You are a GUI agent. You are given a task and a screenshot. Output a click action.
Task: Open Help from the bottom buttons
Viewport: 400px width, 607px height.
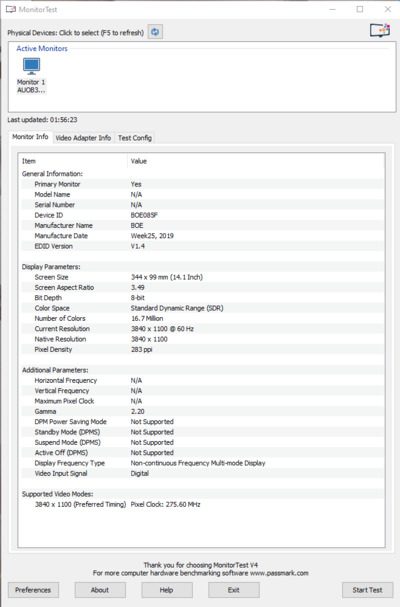pos(167,590)
